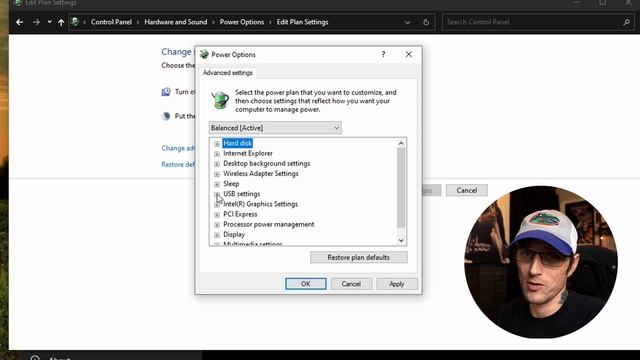Open Control Panel breadcrumb

[x=111, y=22]
